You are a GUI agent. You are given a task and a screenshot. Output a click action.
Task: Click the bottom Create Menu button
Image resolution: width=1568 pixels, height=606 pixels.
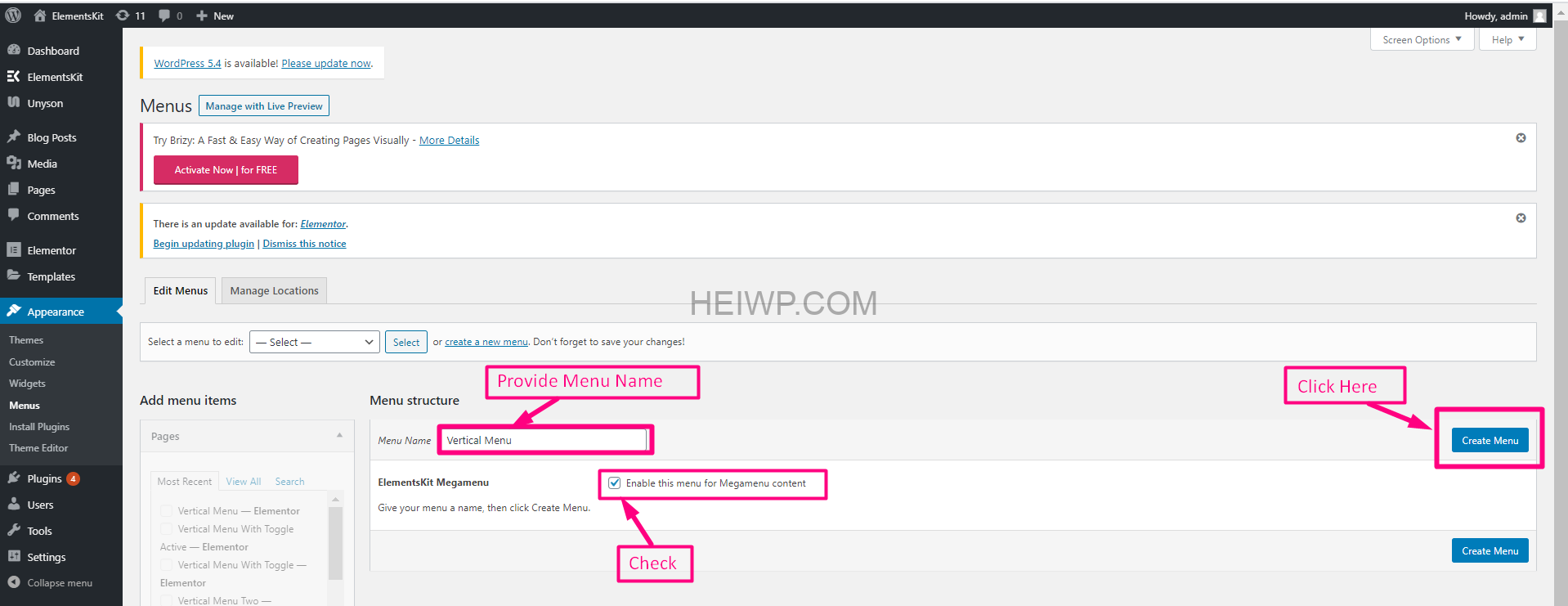point(1490,550)
